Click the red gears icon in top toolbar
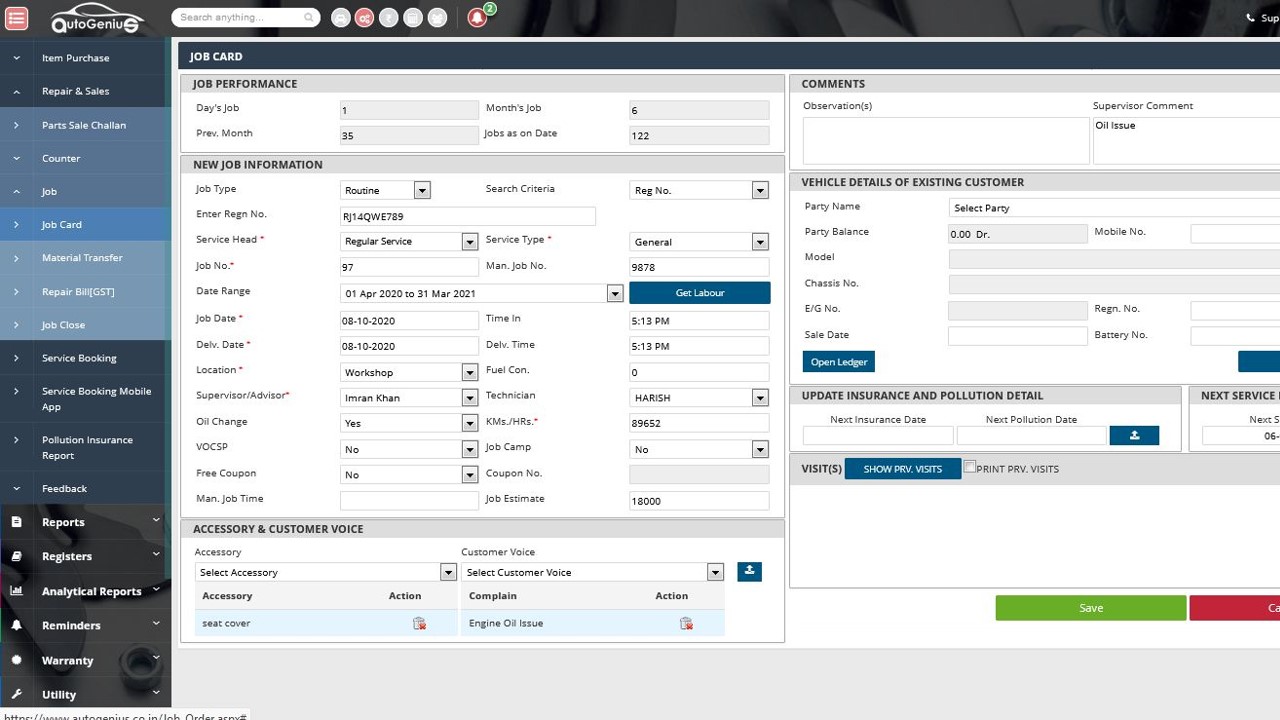 pos(364,17)
